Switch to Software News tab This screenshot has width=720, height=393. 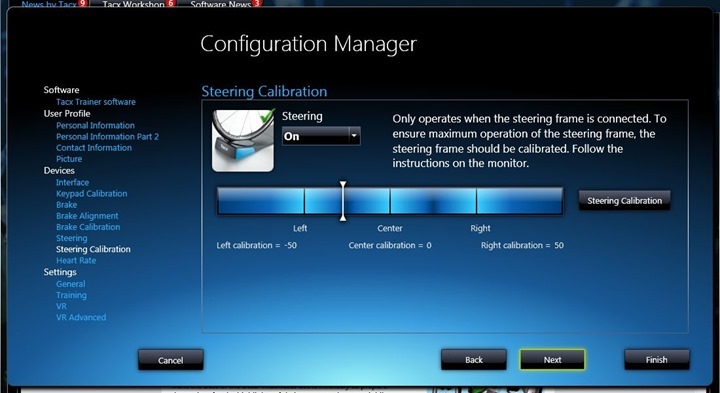pos(221,5)
